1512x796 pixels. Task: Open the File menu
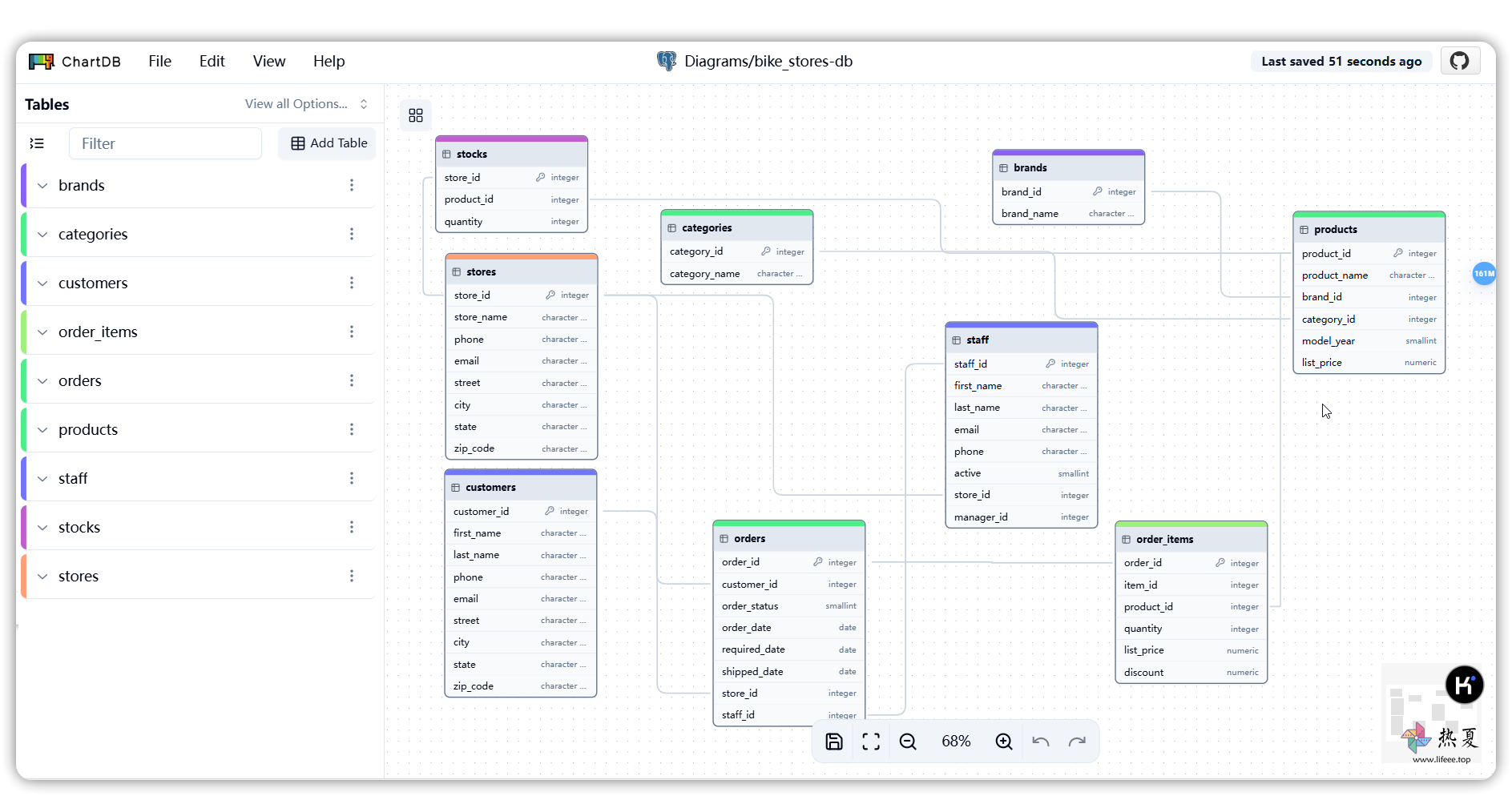coord(159,61)
